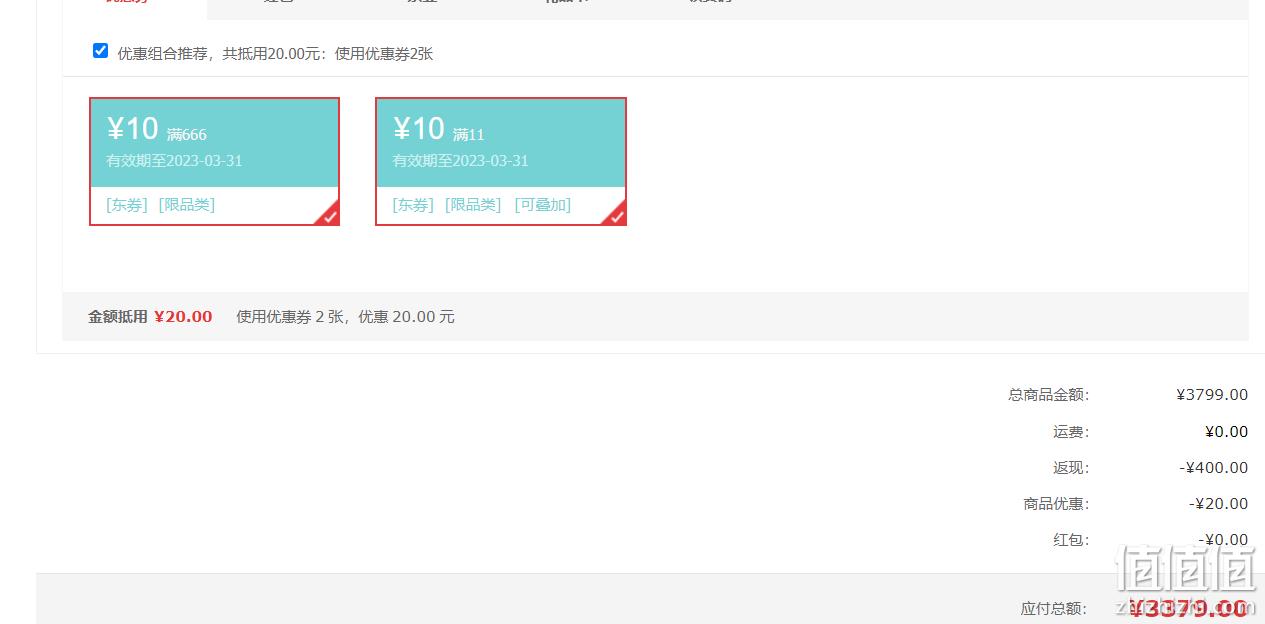Click [东券] tag on the 满666 coupon
This screenshot has width=1265, height=624.
127,205
